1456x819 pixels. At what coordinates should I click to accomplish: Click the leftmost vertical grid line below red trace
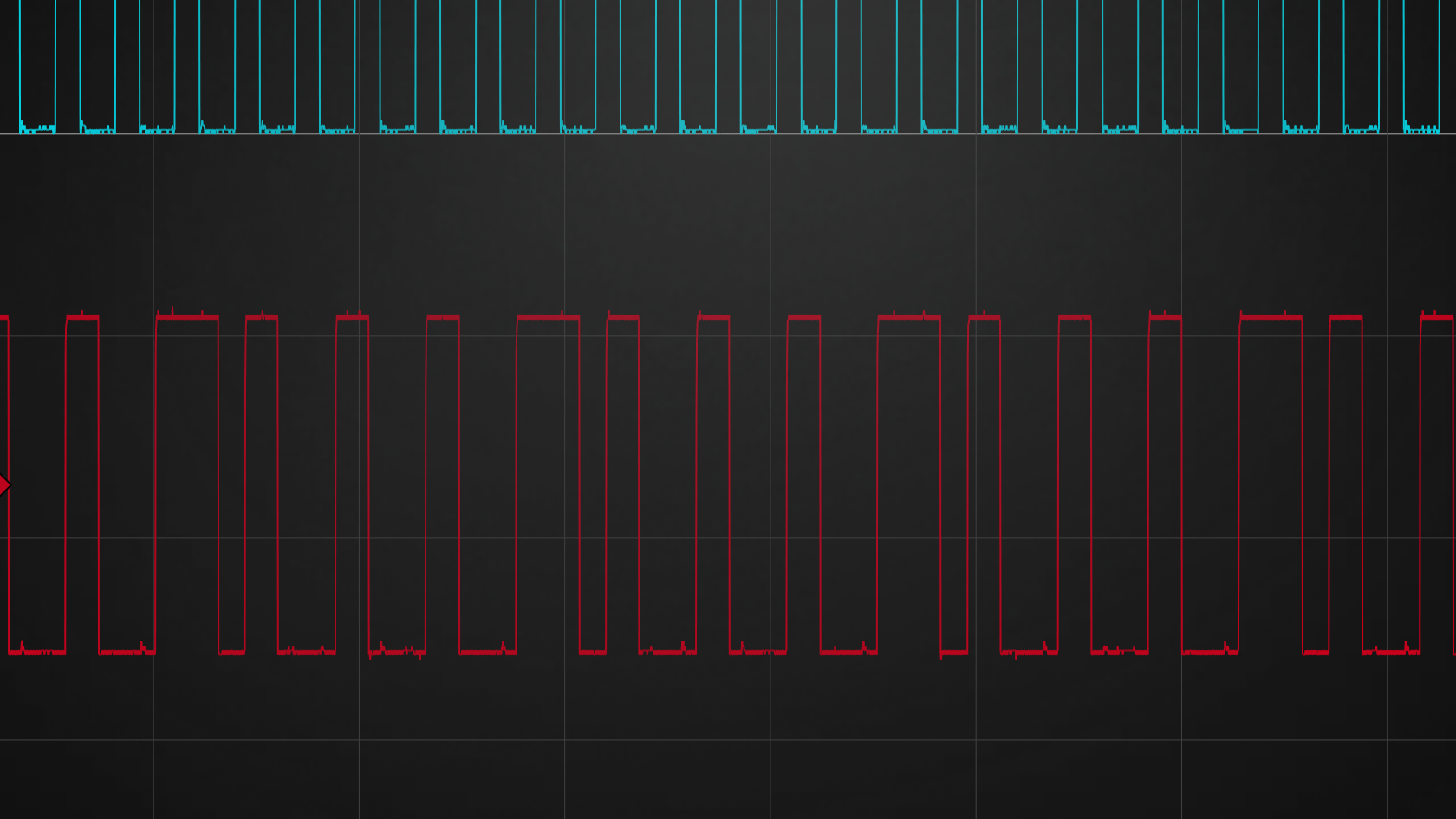click(153, 780)
